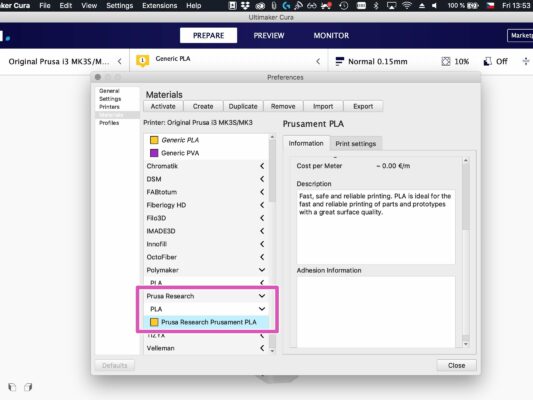Click the purple Generic PVA color swatch
The height and width of the screenshot is (400, 533).
tap(154, 153)
